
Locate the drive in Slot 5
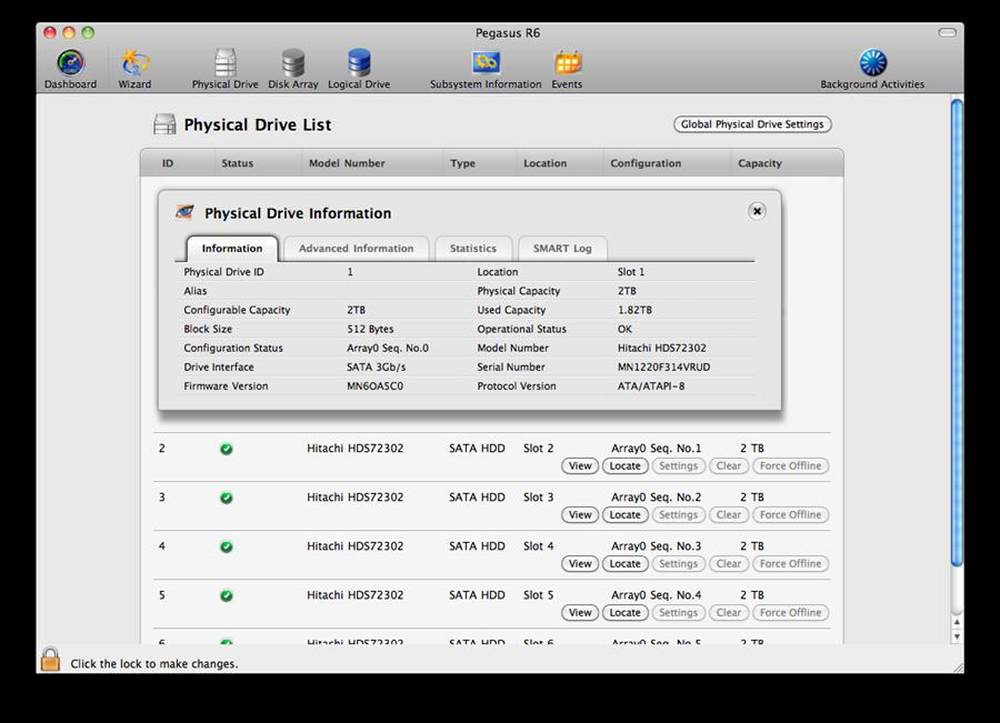pos(625,613)
